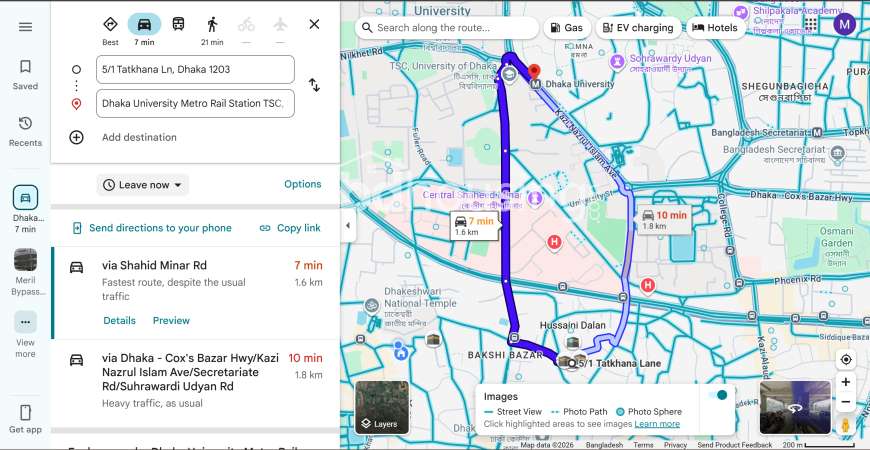Click the View more button

point(26,335)
